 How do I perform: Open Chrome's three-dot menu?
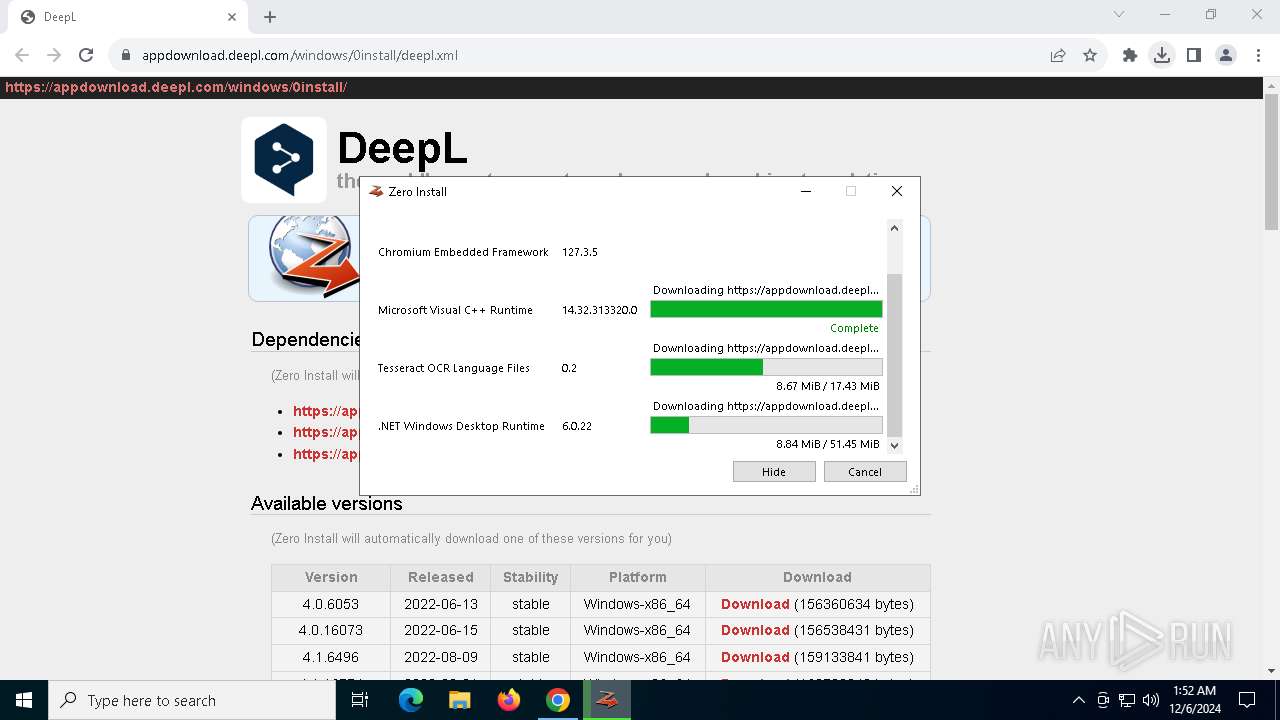pos(1258,55)
